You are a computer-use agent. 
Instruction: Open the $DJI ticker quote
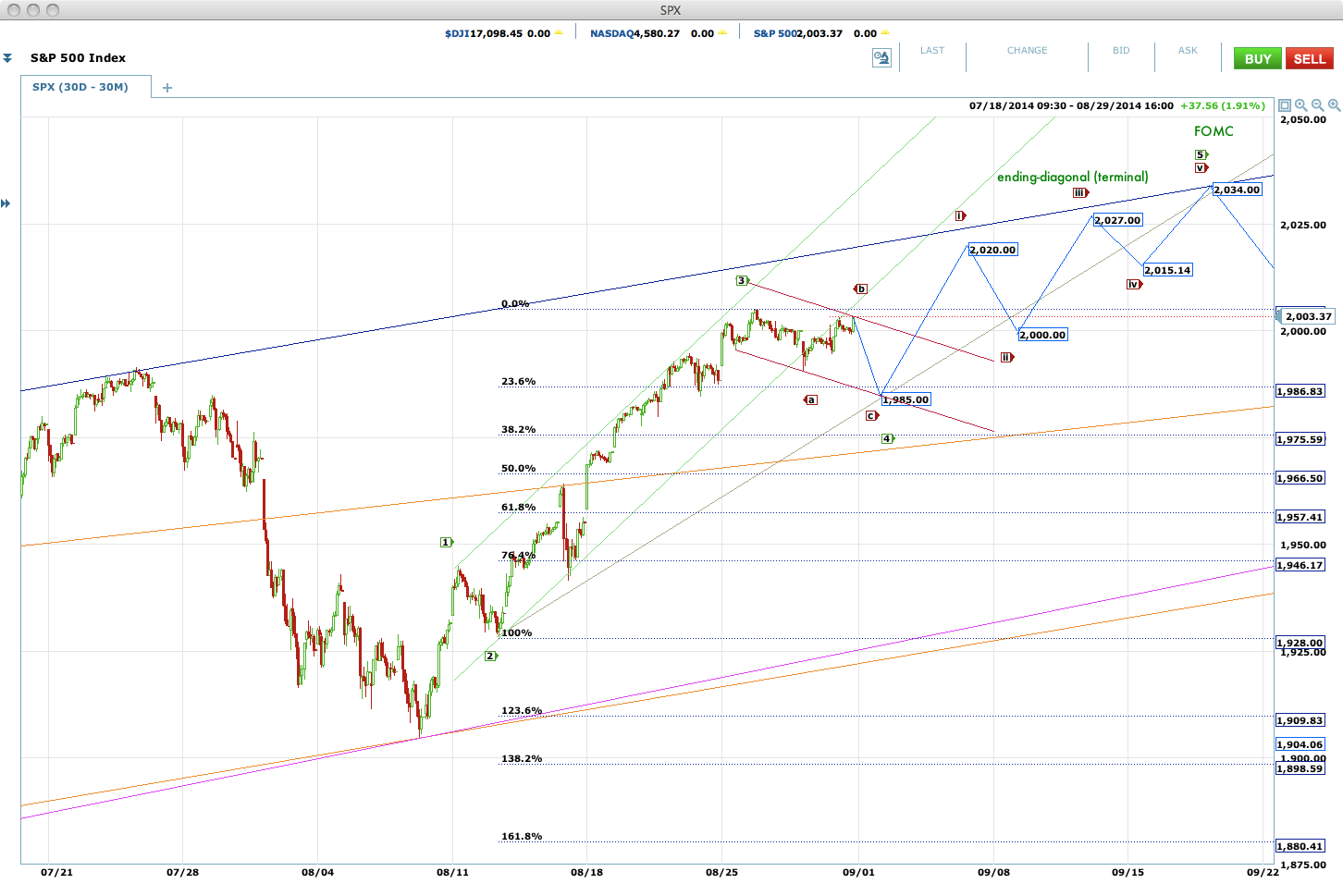[x=497, y=33]
